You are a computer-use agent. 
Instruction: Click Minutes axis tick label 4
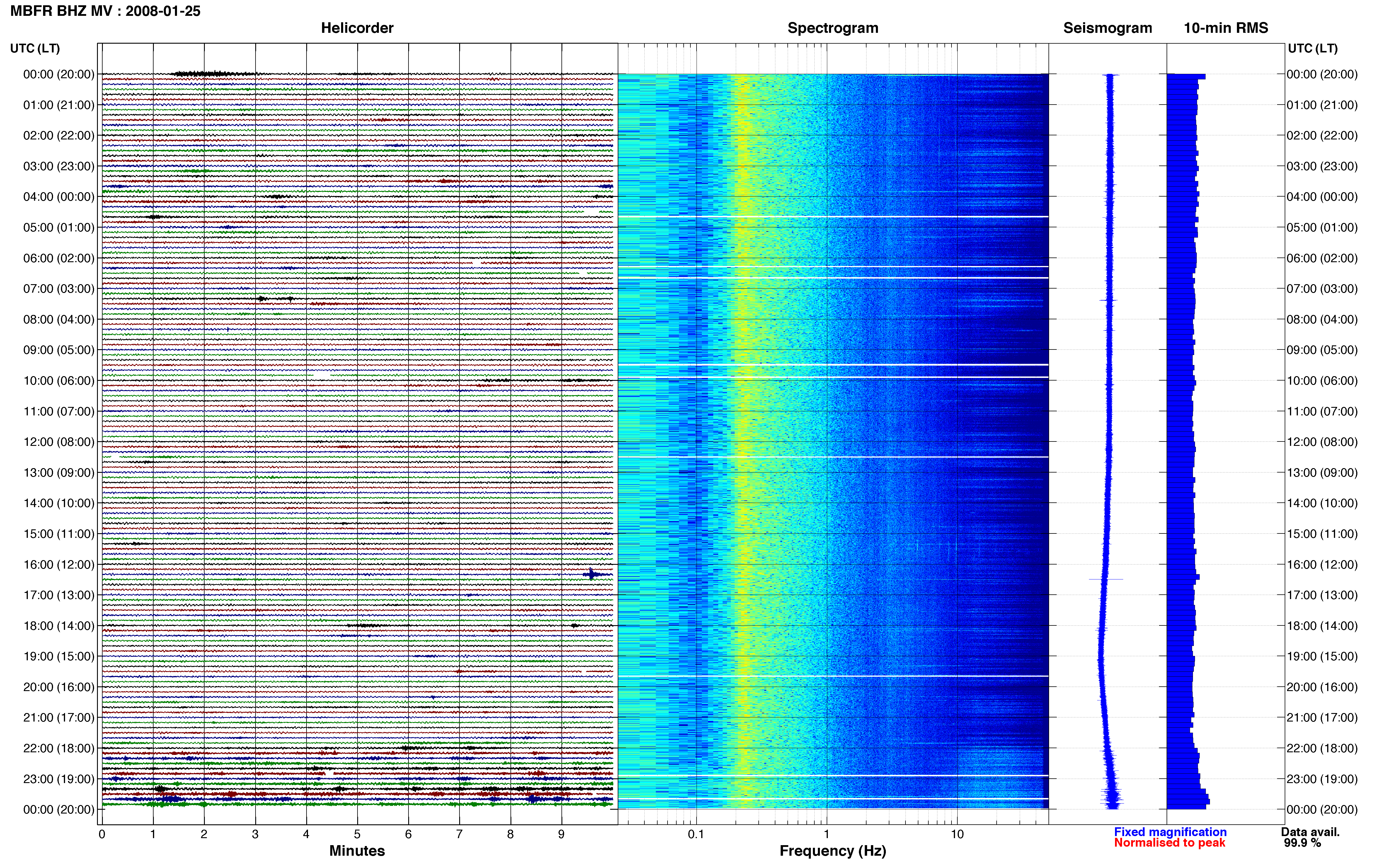306,834
